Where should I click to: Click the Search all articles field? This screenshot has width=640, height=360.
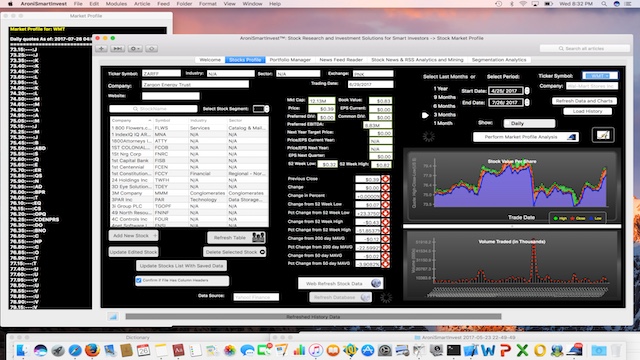pyautogui.click(x=584, y=49)
